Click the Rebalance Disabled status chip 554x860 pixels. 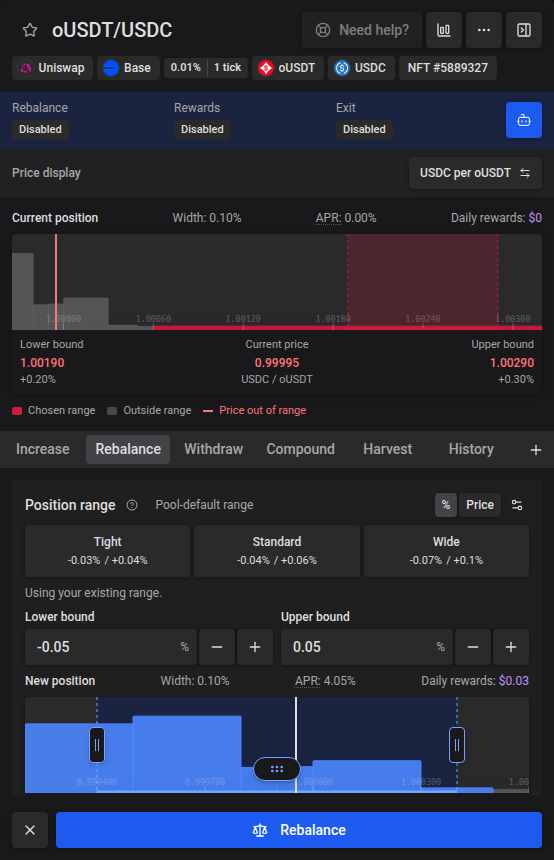click(x=41, y=129)
